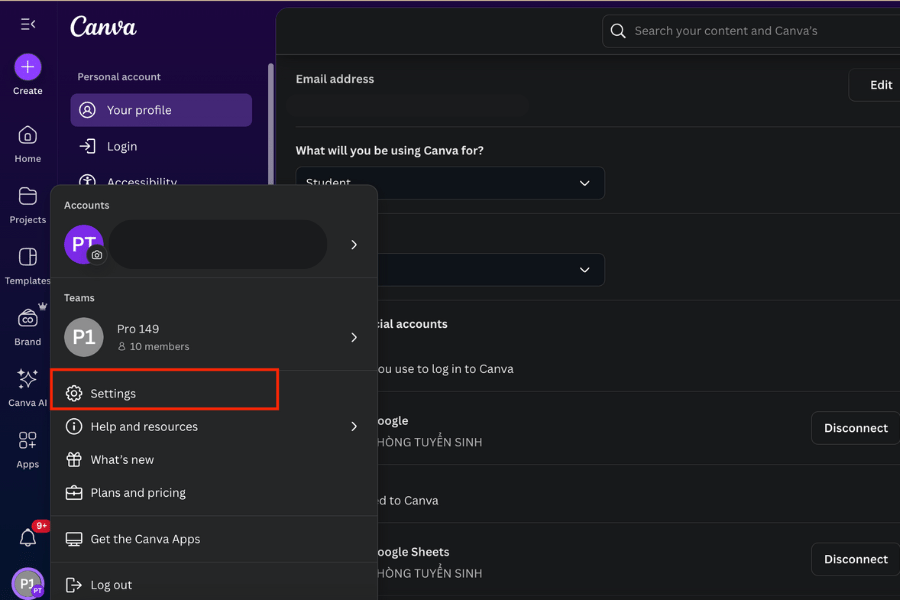This screenshot has height=600, width=900.
Task: Open Projects folder icon
Action: point(28,196)
